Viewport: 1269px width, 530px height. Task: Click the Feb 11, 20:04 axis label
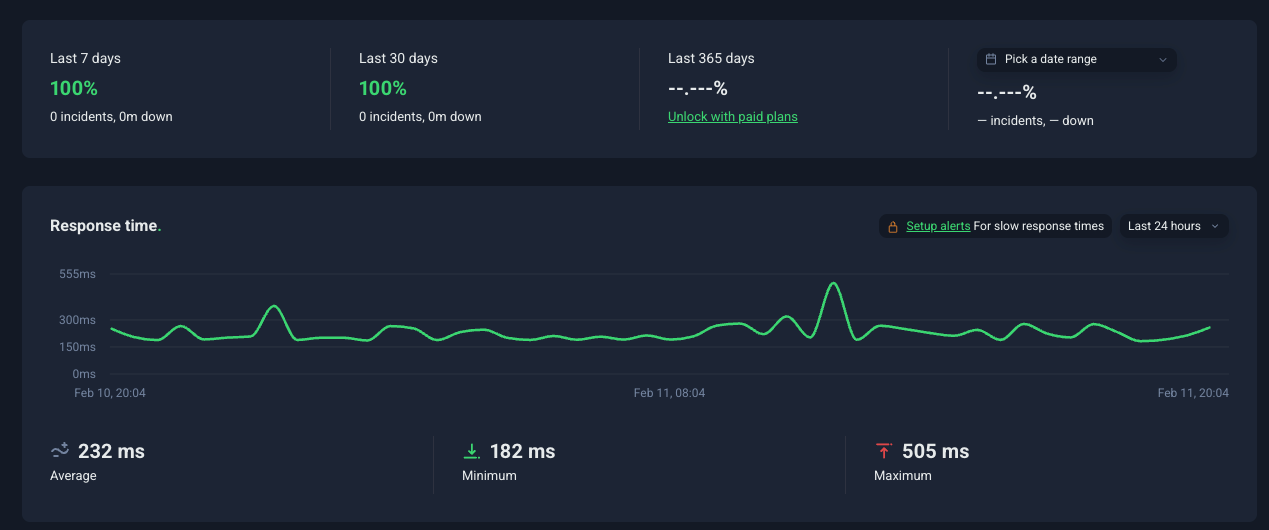click(1193, 393)
